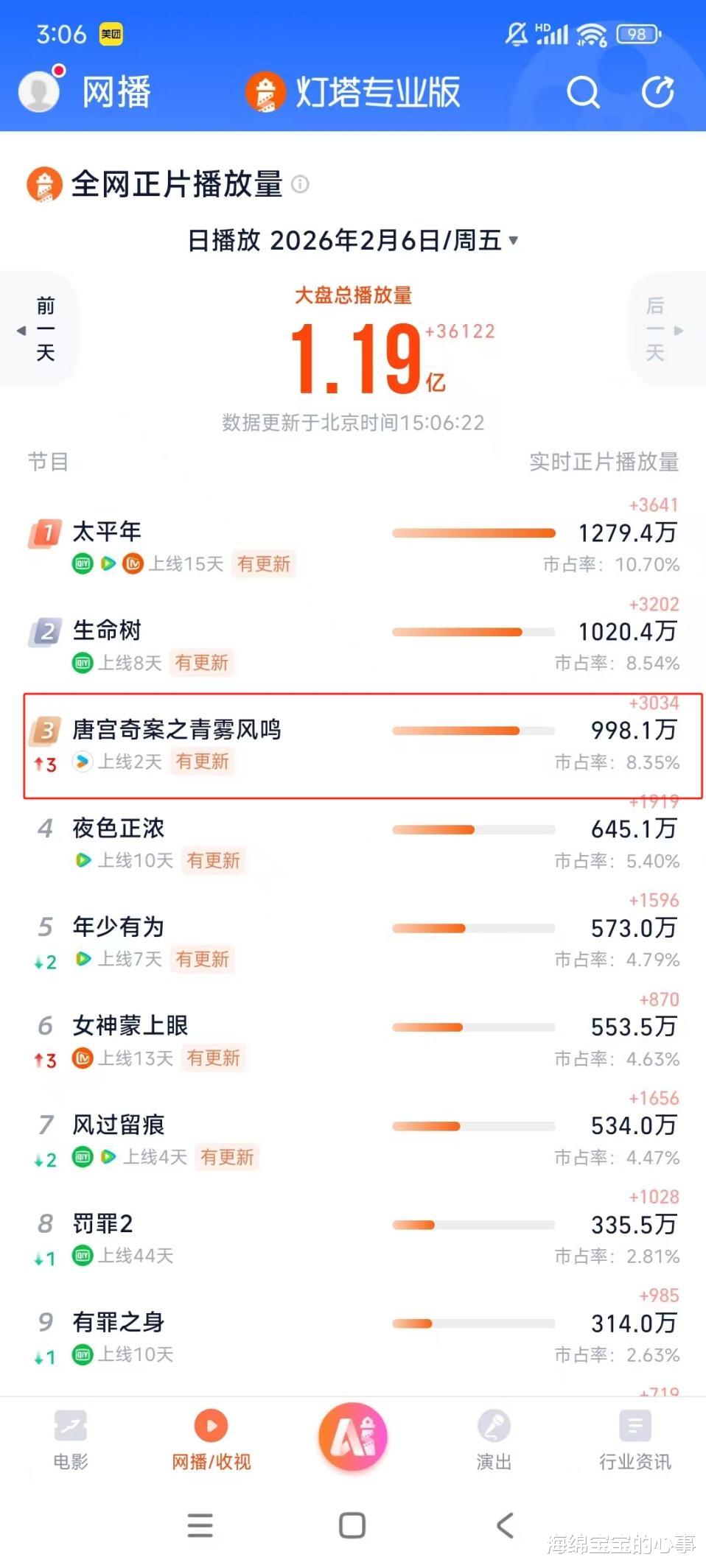Image resolution: width=706 pixels, height=1568 pixels.
Task: Open the 太平年 show entry
Action: 108,532
